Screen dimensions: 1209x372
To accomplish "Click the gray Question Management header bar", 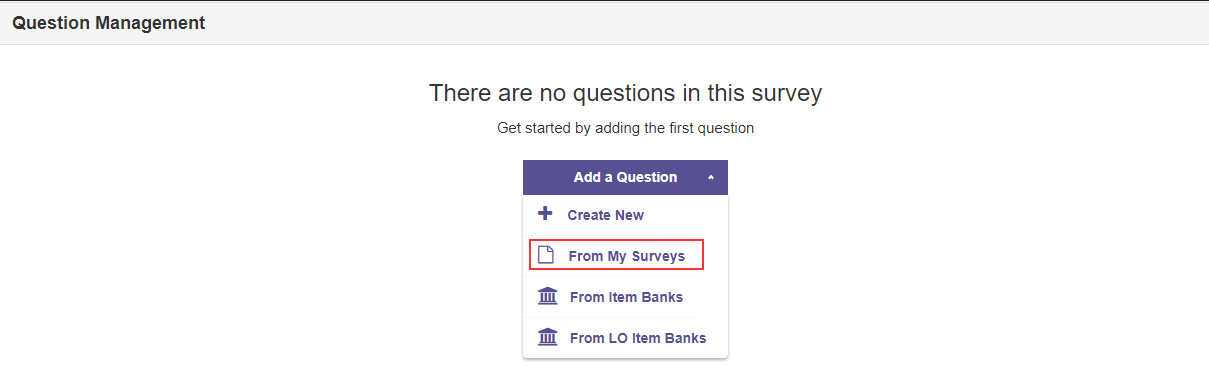I will [x=604, y=23].
